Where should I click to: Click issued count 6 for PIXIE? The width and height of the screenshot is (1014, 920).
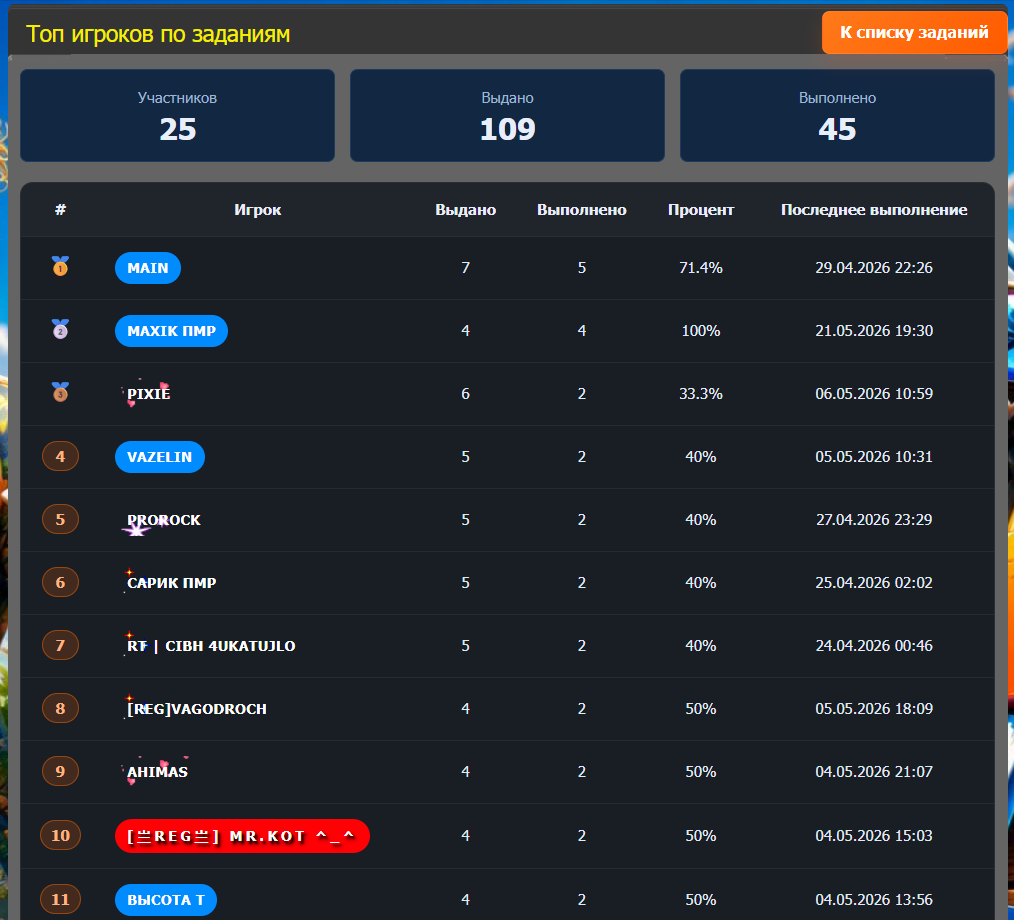coord(466,394)
